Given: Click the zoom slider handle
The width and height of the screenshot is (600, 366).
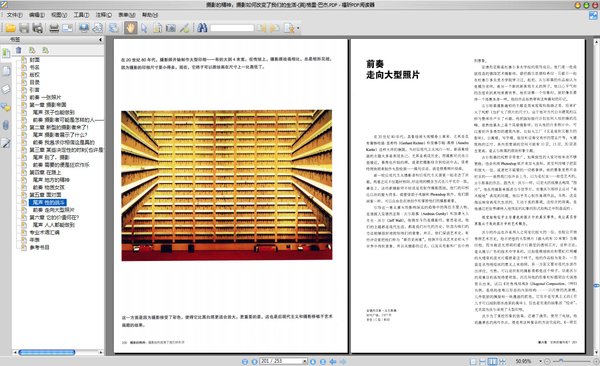Looking at the screenshot, I should [x=561, y=361].
